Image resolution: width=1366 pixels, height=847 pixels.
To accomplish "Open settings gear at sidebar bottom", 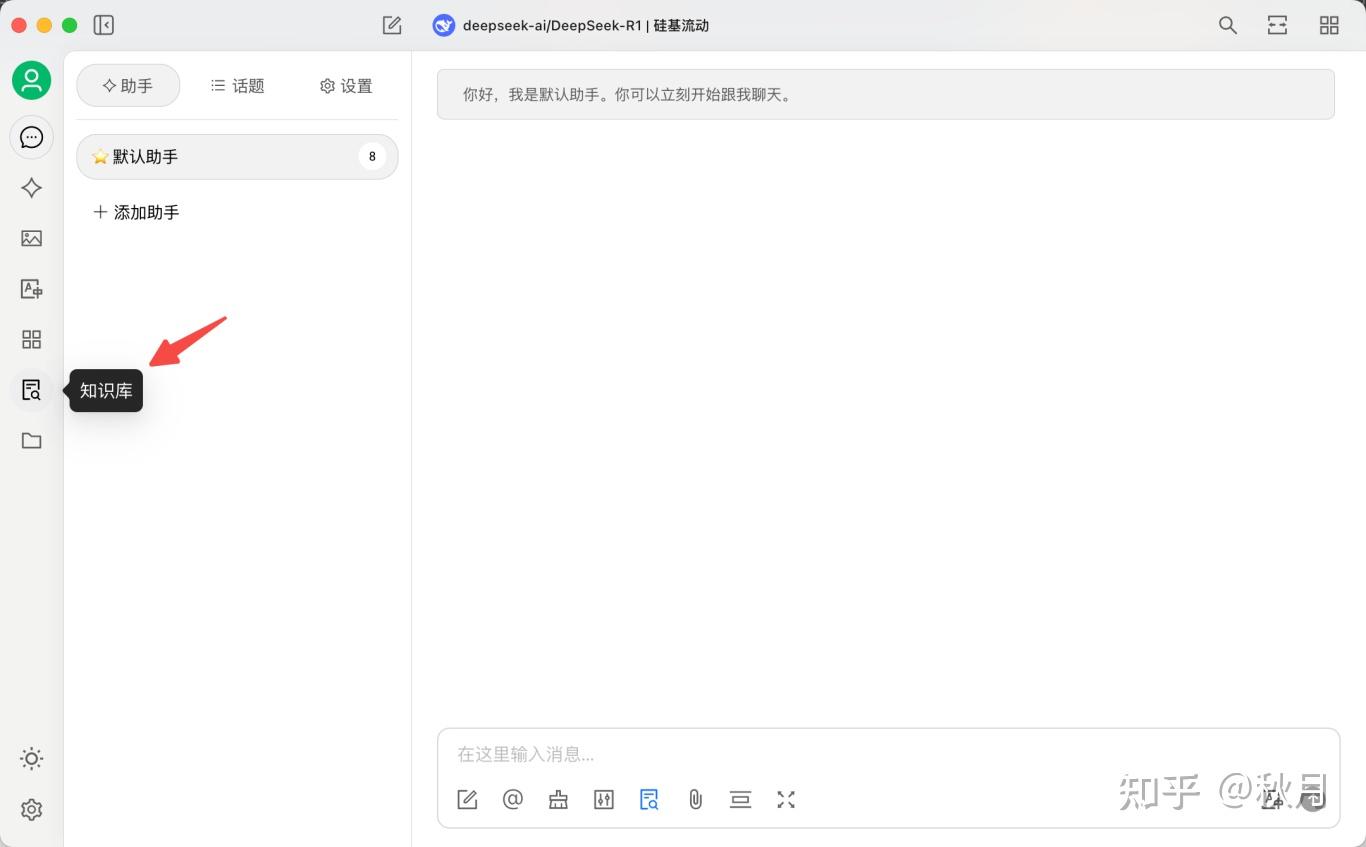I will point(32,810).
